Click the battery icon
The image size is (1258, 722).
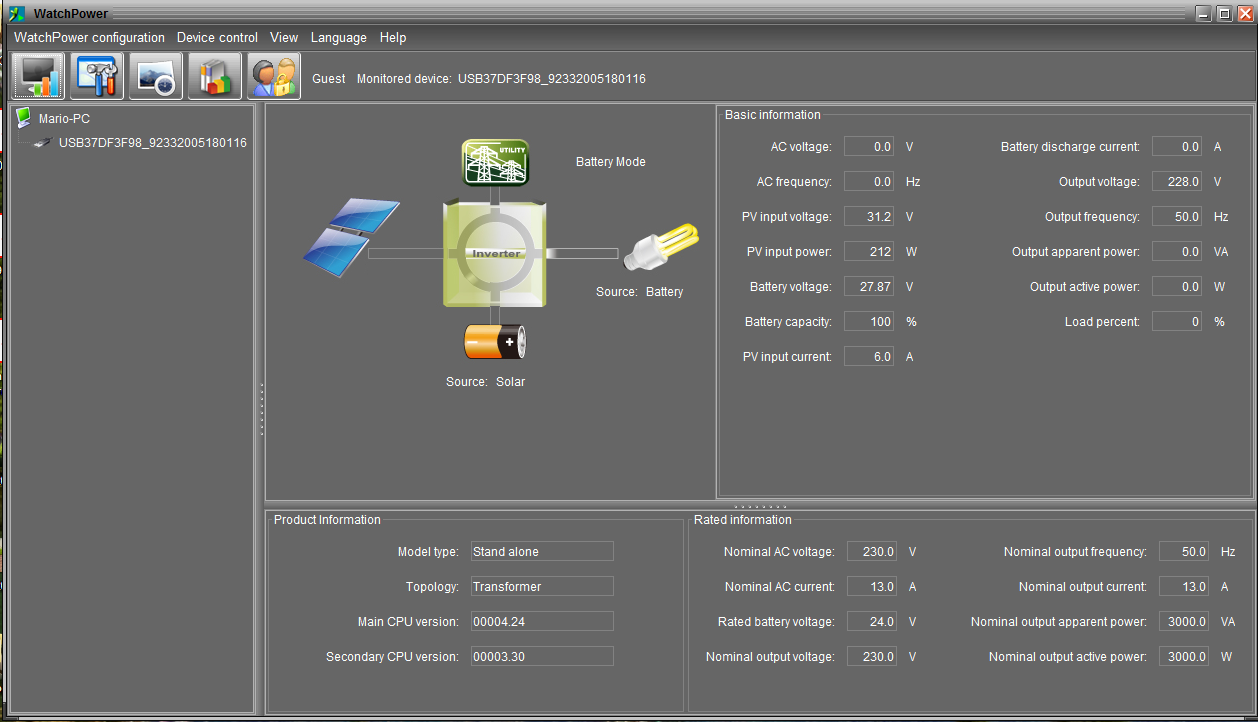pos(495,342)
